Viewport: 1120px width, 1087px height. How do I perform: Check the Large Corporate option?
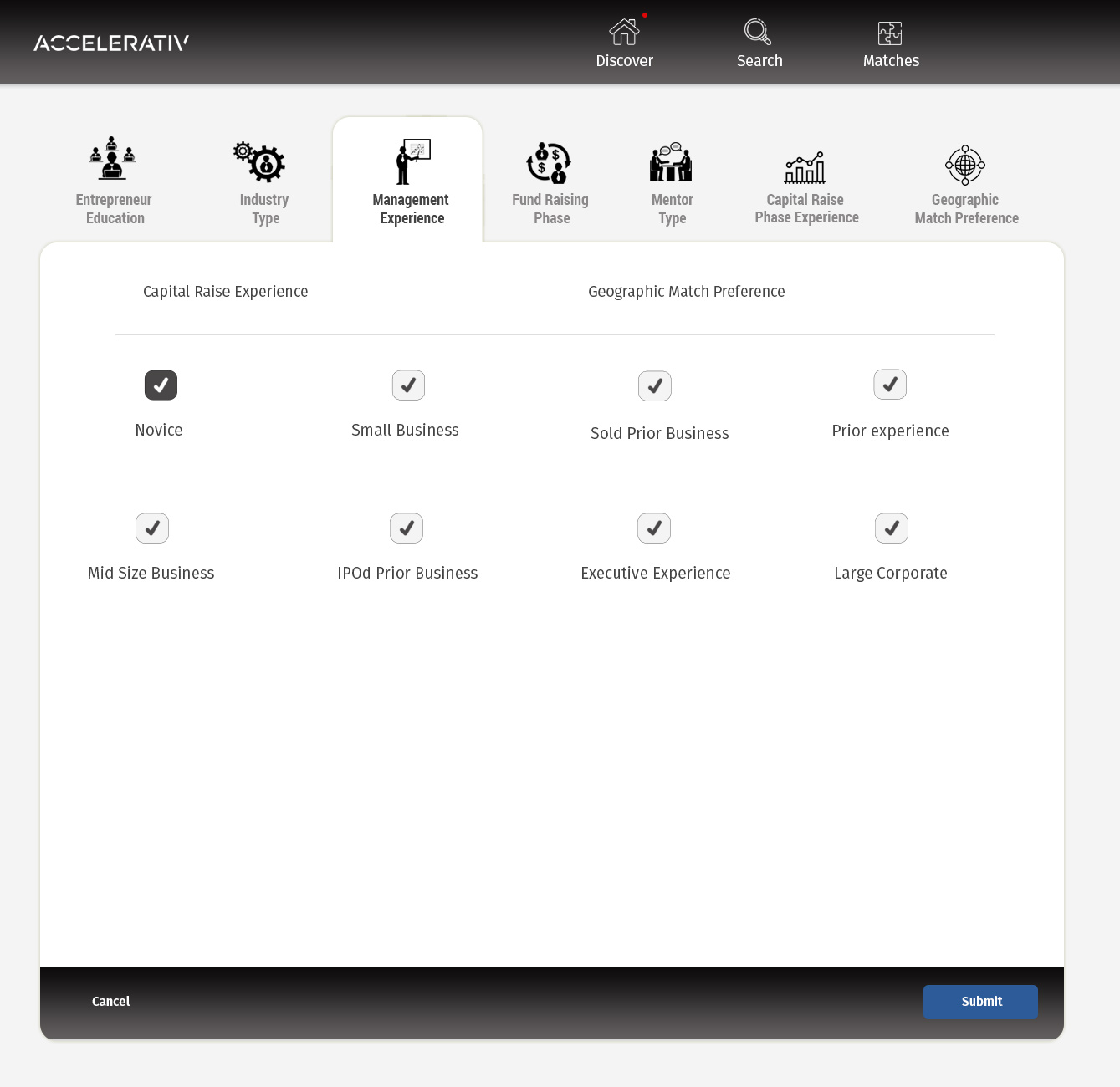(x=892, y=528)
